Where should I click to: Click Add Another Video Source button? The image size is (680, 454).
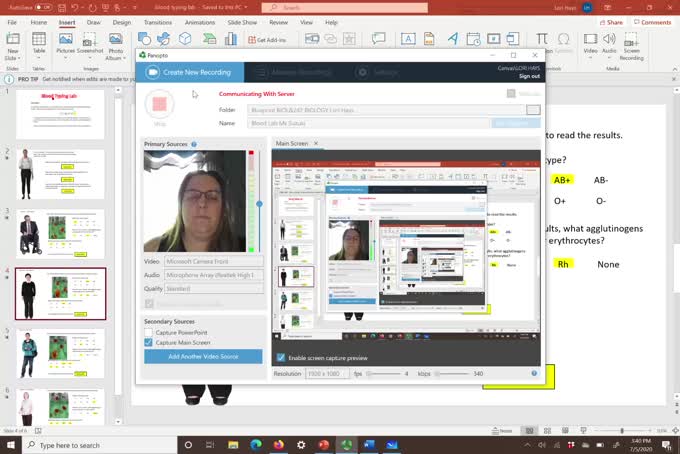pos(203,356)
